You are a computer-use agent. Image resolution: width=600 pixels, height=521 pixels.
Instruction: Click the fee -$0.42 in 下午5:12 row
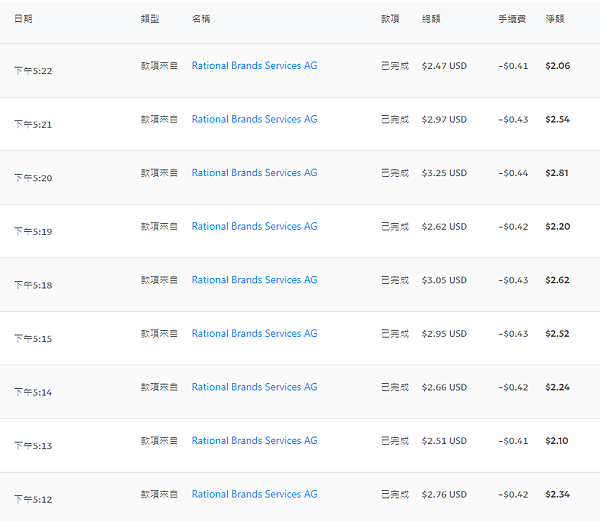(513, 494)
